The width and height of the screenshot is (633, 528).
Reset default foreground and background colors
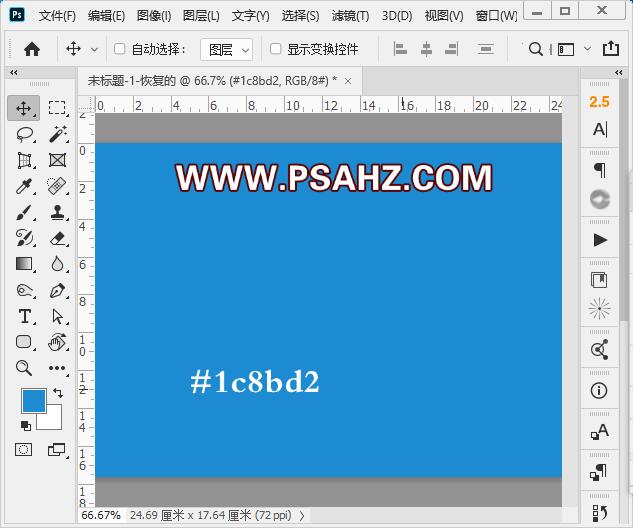tap(25, 425)
